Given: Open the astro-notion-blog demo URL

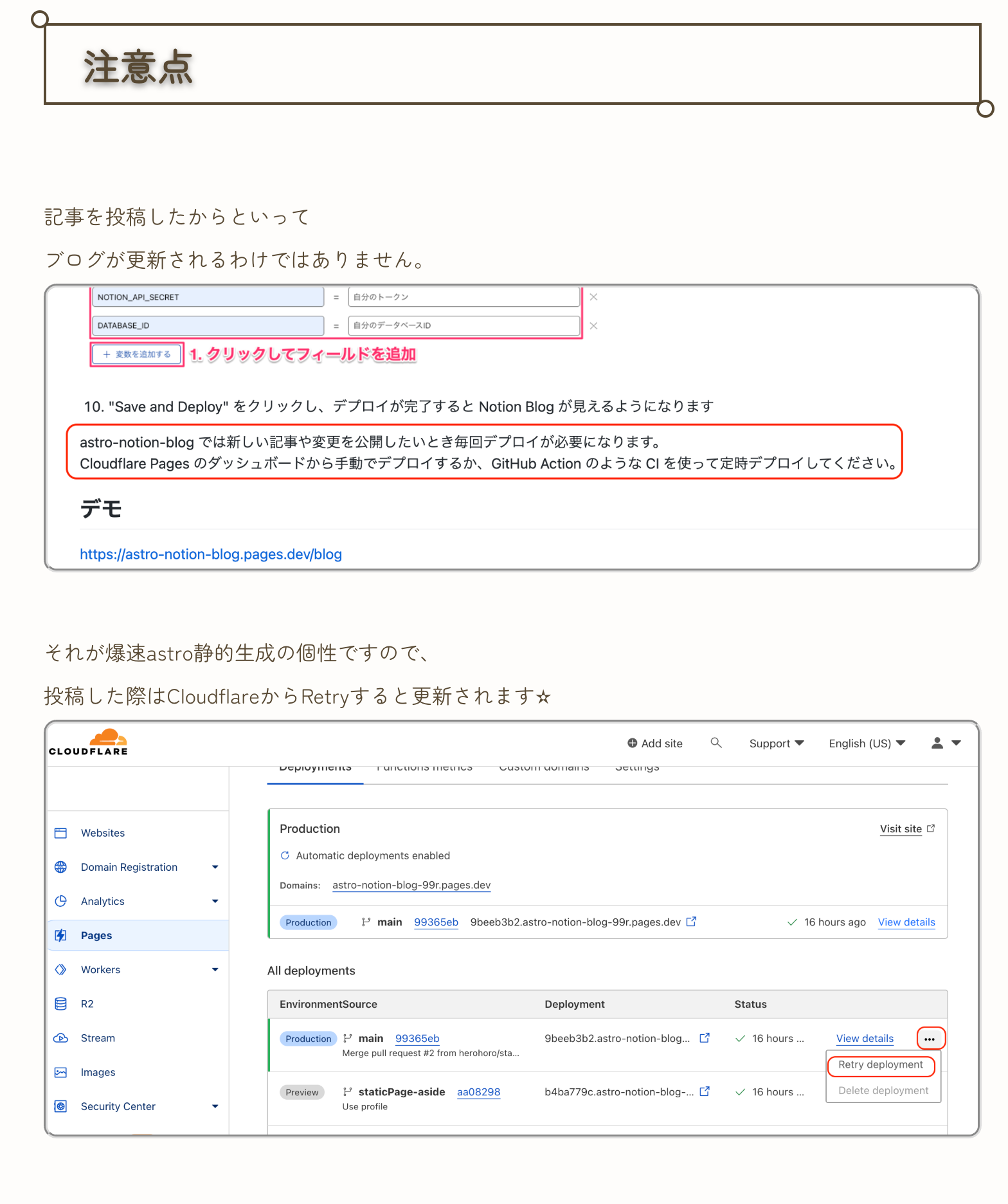Looking at the screenshot, I should 211,554.
